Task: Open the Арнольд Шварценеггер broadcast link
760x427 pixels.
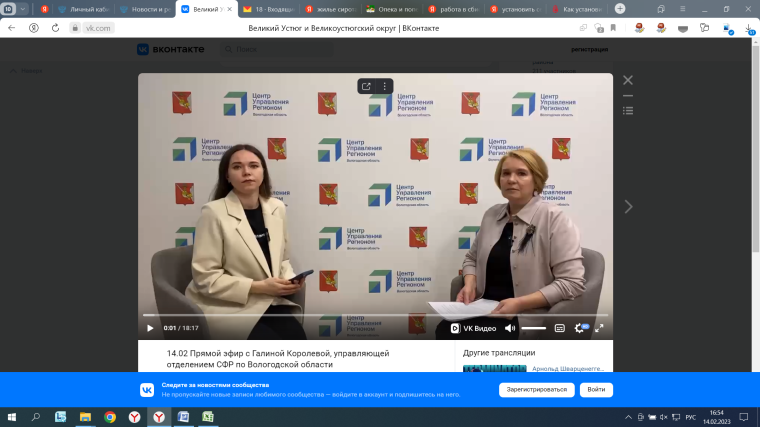Action: [568, 369]
